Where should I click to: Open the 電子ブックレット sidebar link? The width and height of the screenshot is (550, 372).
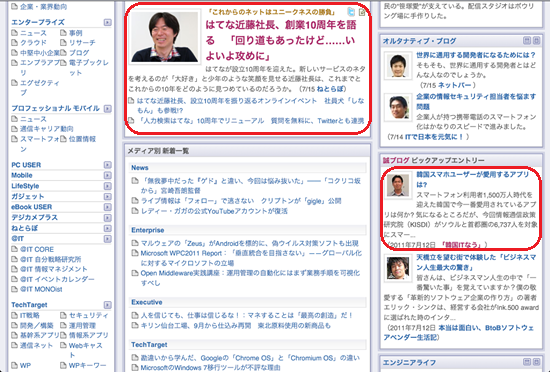(x=89, y=68)
